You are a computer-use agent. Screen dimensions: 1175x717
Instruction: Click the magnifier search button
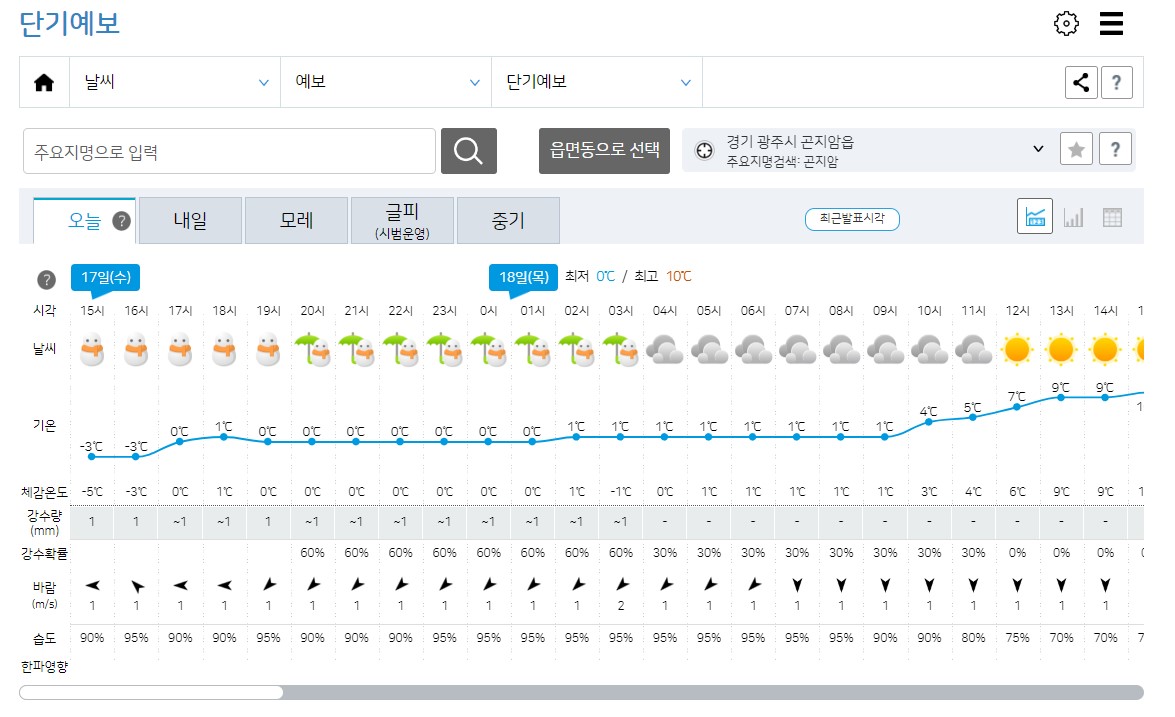[468, 151]
